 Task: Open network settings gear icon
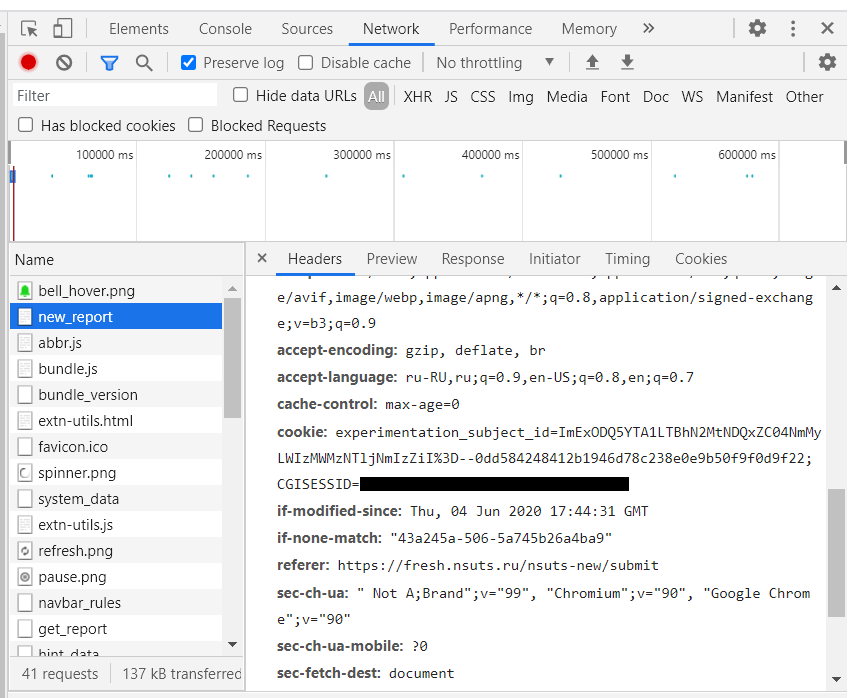point(827,62)
